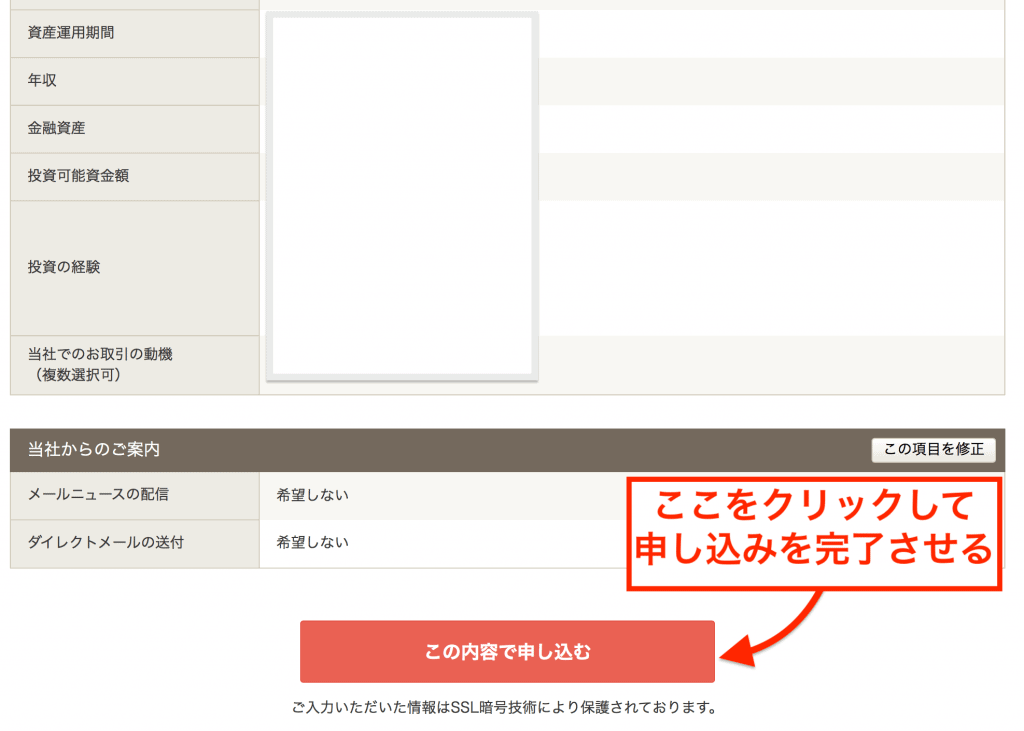Select the 資産運用期間 row label
Image resolution: width=1024 pixels, height=731 pixels.
[71, 33]
